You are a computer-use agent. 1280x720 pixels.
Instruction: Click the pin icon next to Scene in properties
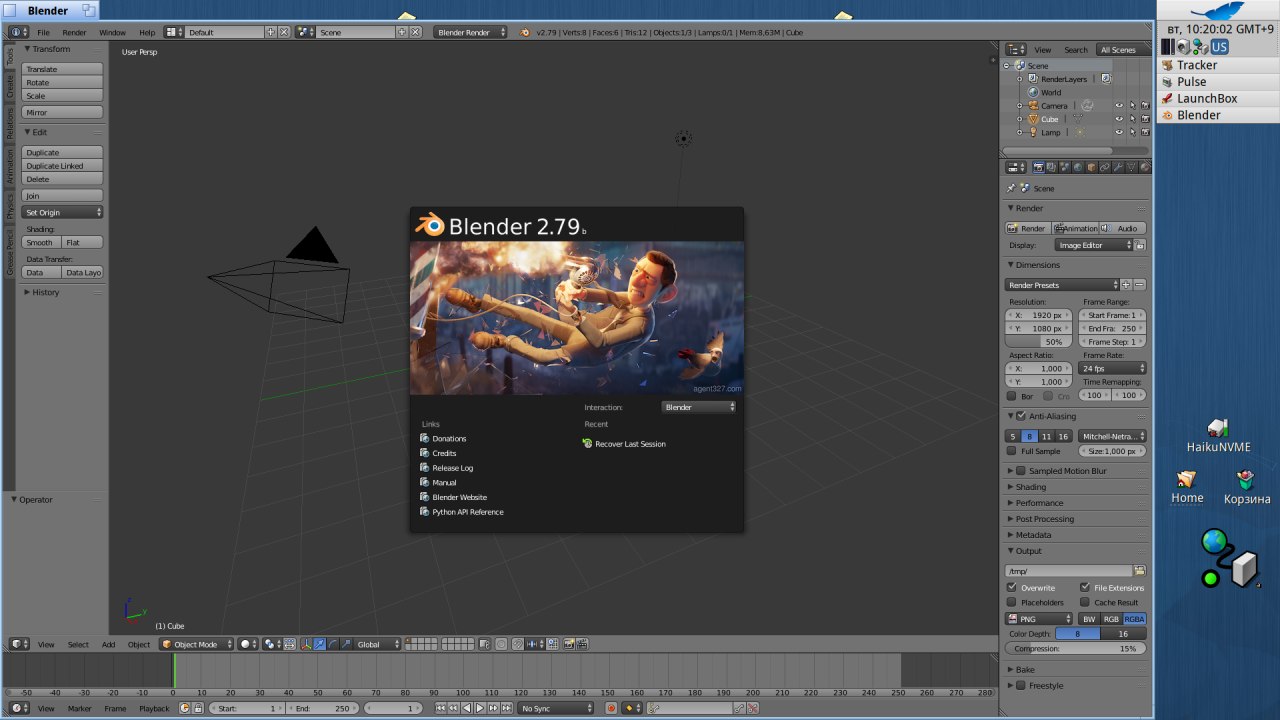(1011, 188)
